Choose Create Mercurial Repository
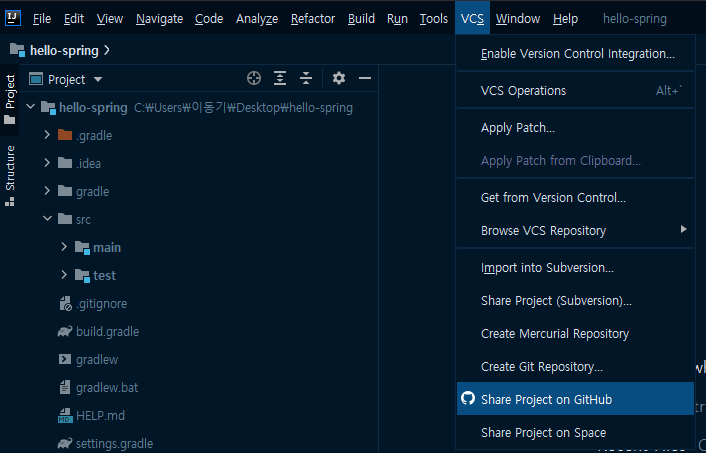This screenshot has height=453, width=706. pos(575,334)
